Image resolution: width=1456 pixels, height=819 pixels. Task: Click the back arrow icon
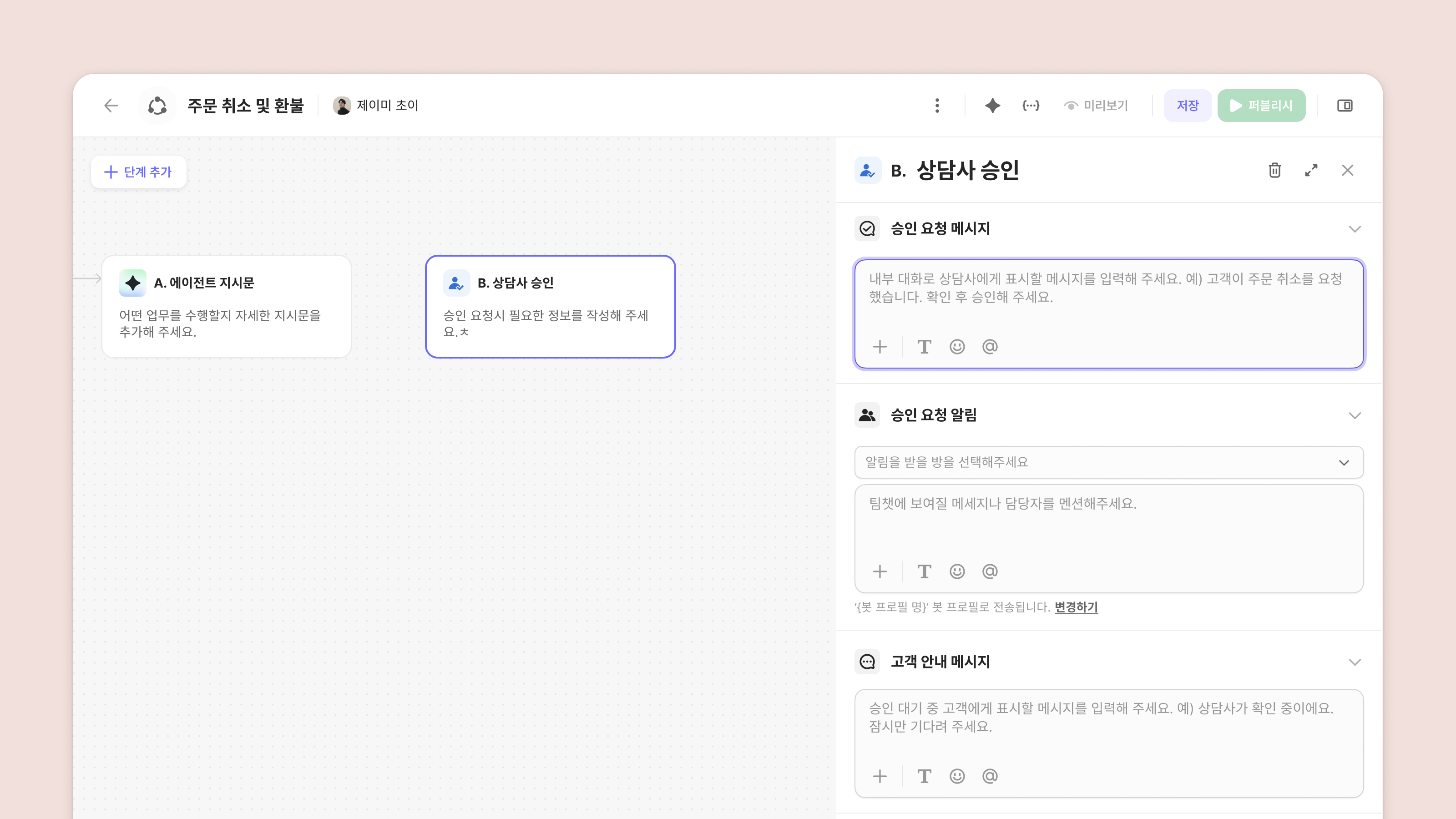pyautogui.click(x=111, y=106)
